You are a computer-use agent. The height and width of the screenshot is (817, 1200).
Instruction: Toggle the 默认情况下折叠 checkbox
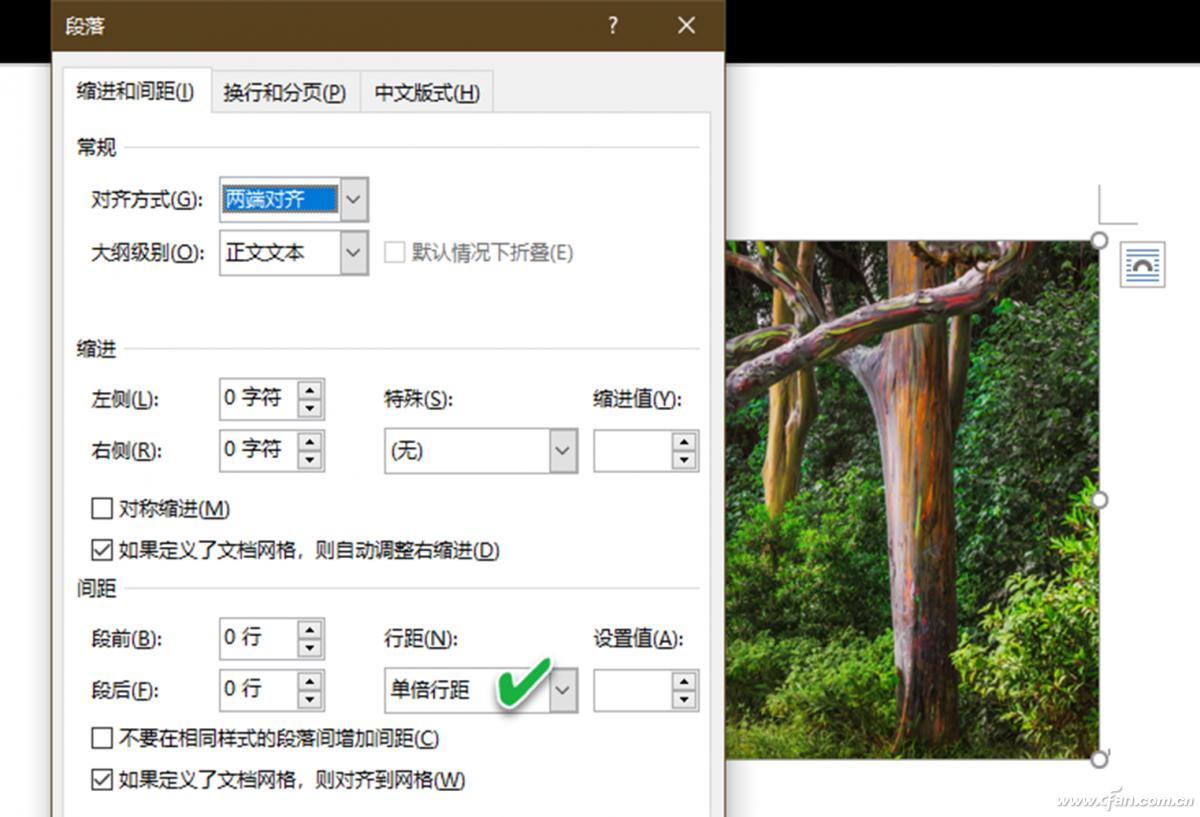395,253
